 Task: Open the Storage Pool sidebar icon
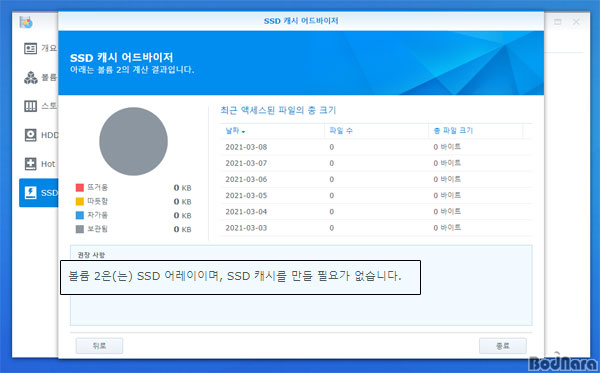tap(30, 106)
